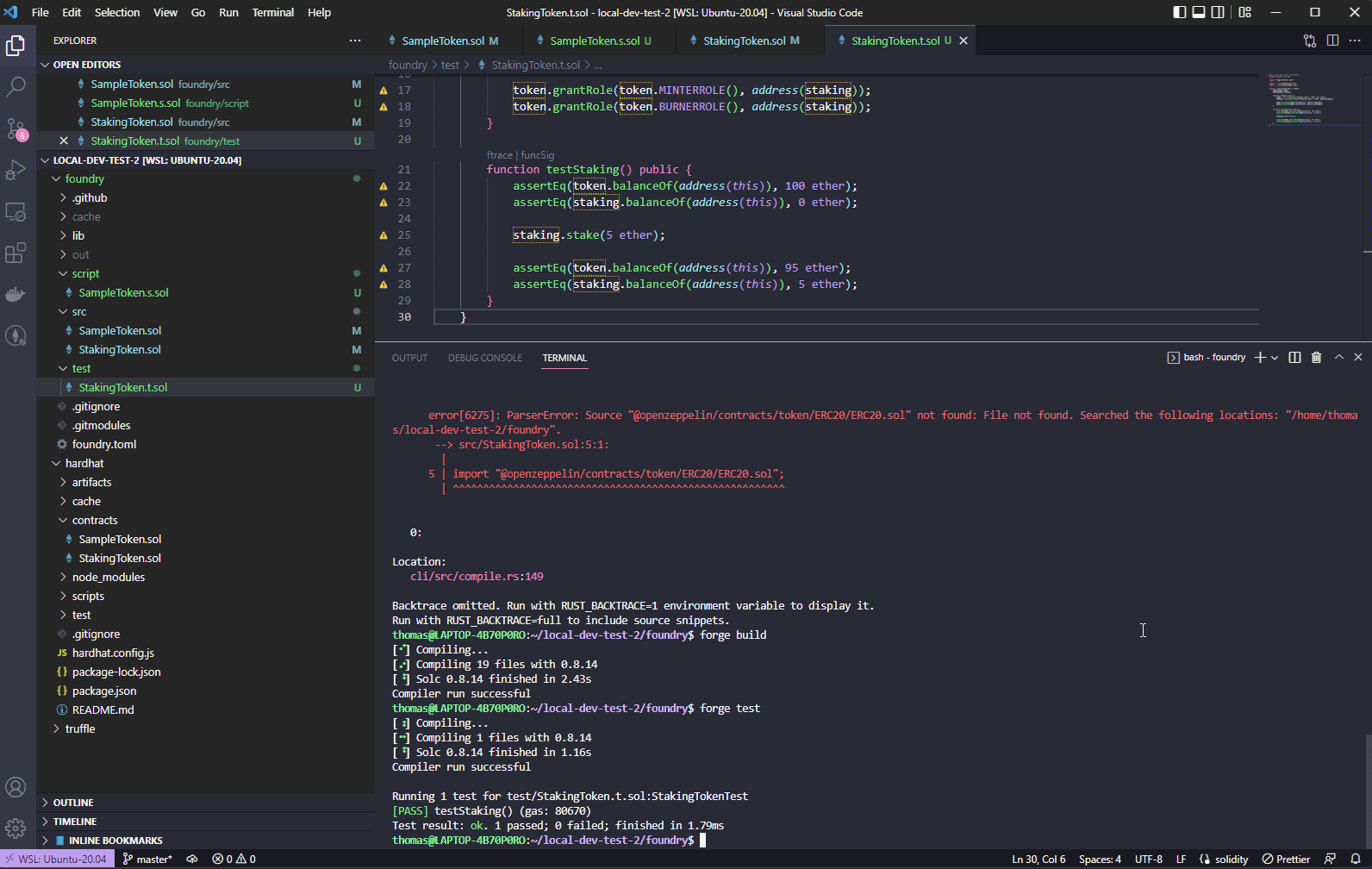Screen dimensions: 1372x869
Task: Open the Docker view
Action: tap(16, 294)
